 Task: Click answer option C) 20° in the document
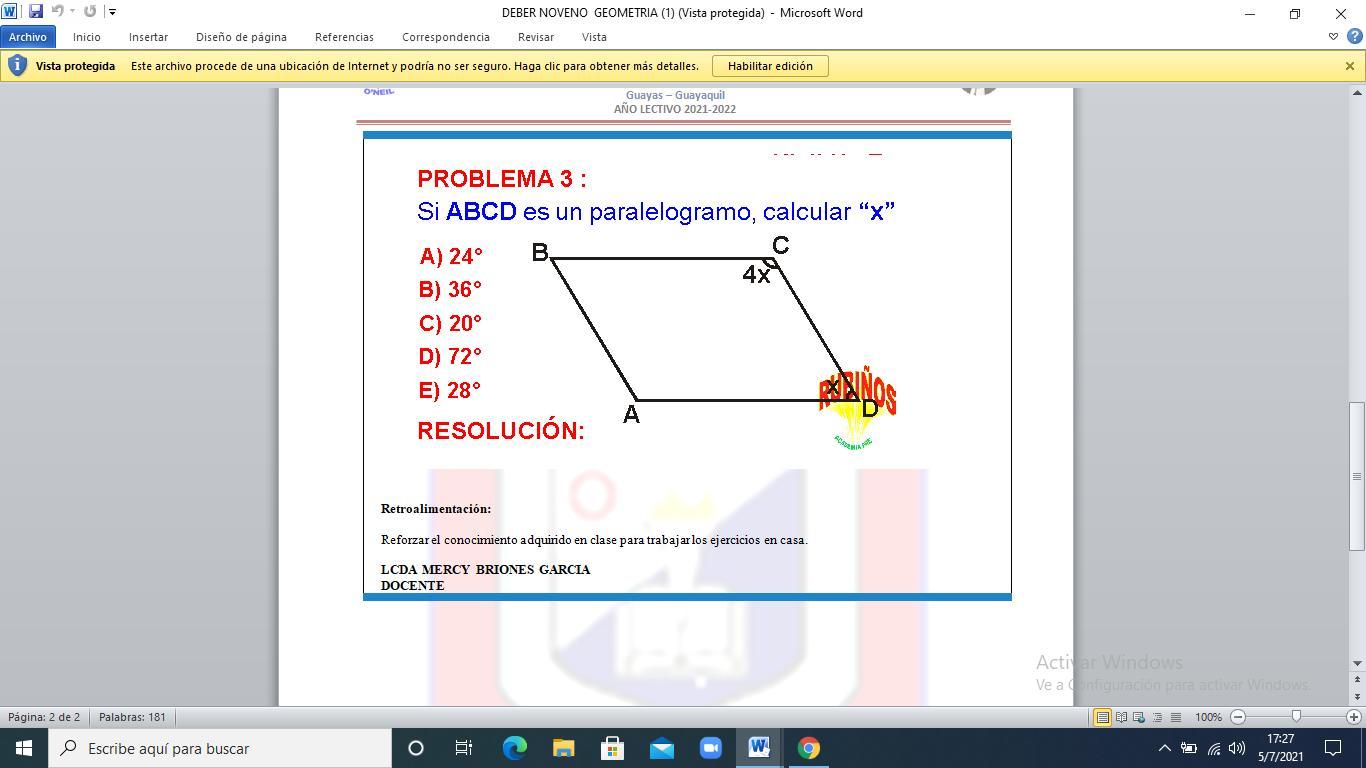450,324
